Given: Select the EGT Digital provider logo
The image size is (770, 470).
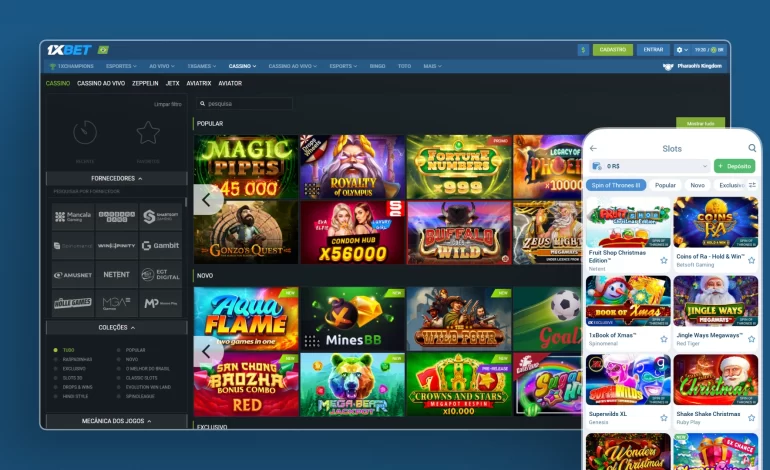Looking at the screenshot, I should pyautogui.click(x=161, y=275).
